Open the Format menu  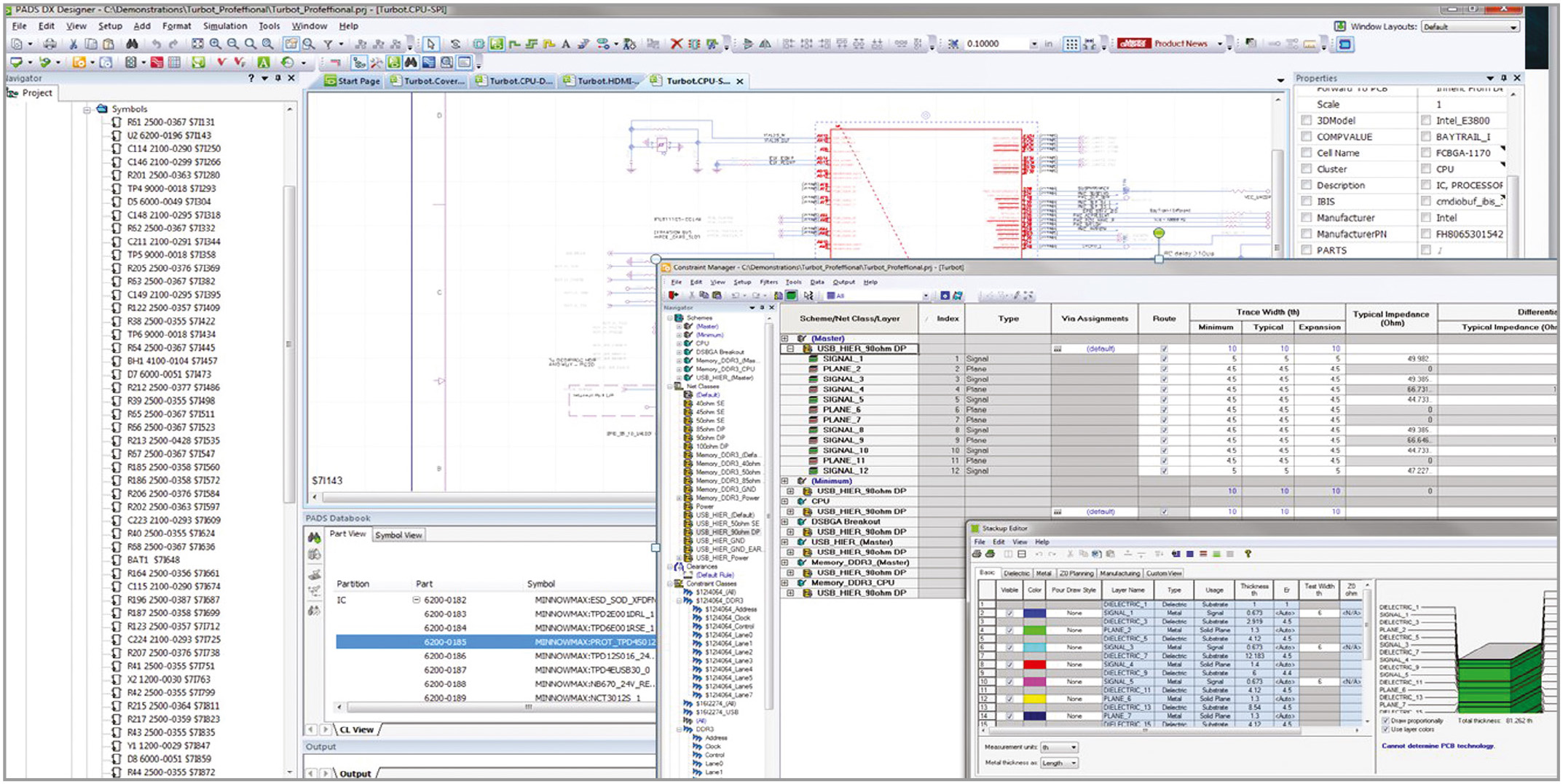[176, 25]
